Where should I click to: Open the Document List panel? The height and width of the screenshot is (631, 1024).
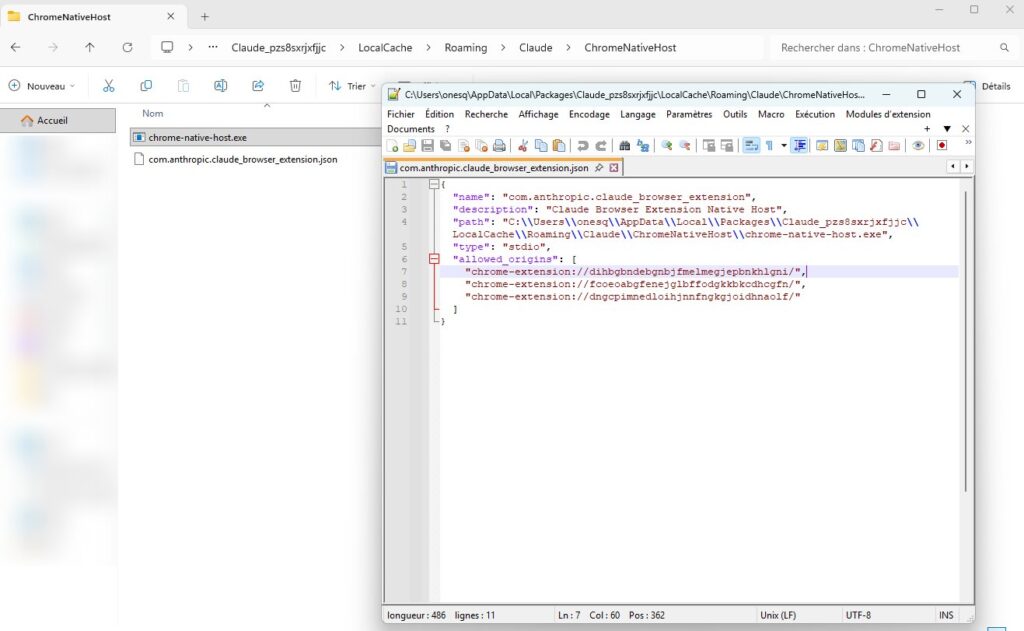(858, 146)
